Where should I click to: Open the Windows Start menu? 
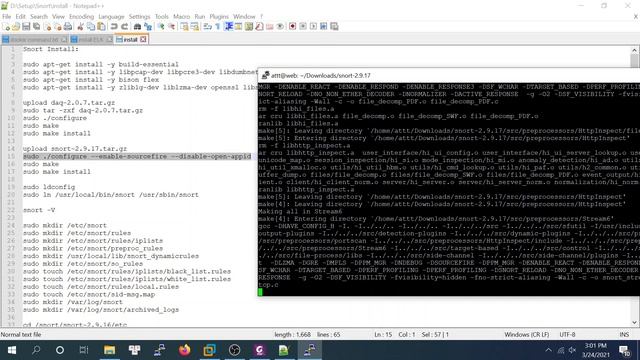[x=12, y=350]
